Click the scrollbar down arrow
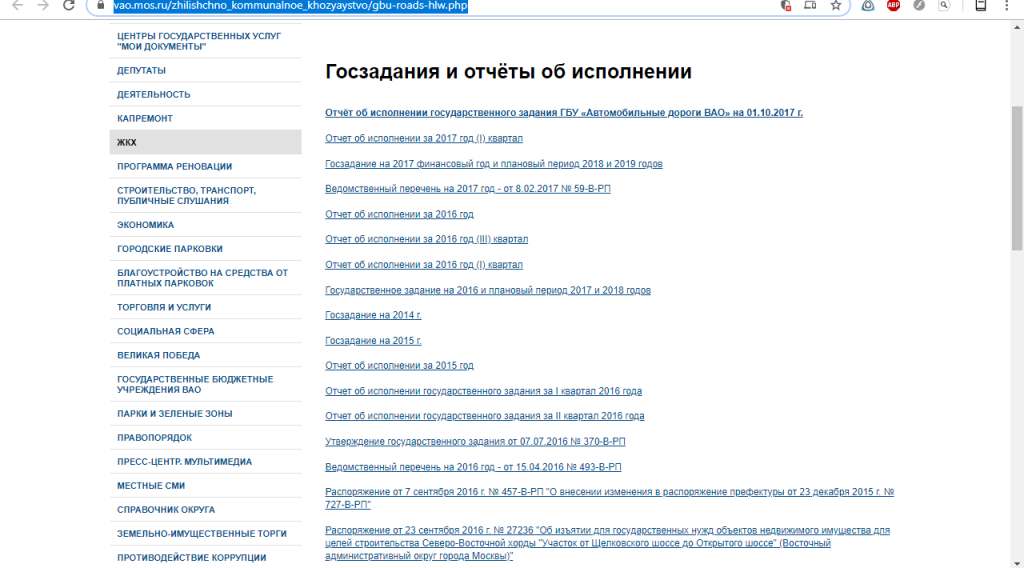The height and width of the screenshot is (568, 1024). 1017,562
